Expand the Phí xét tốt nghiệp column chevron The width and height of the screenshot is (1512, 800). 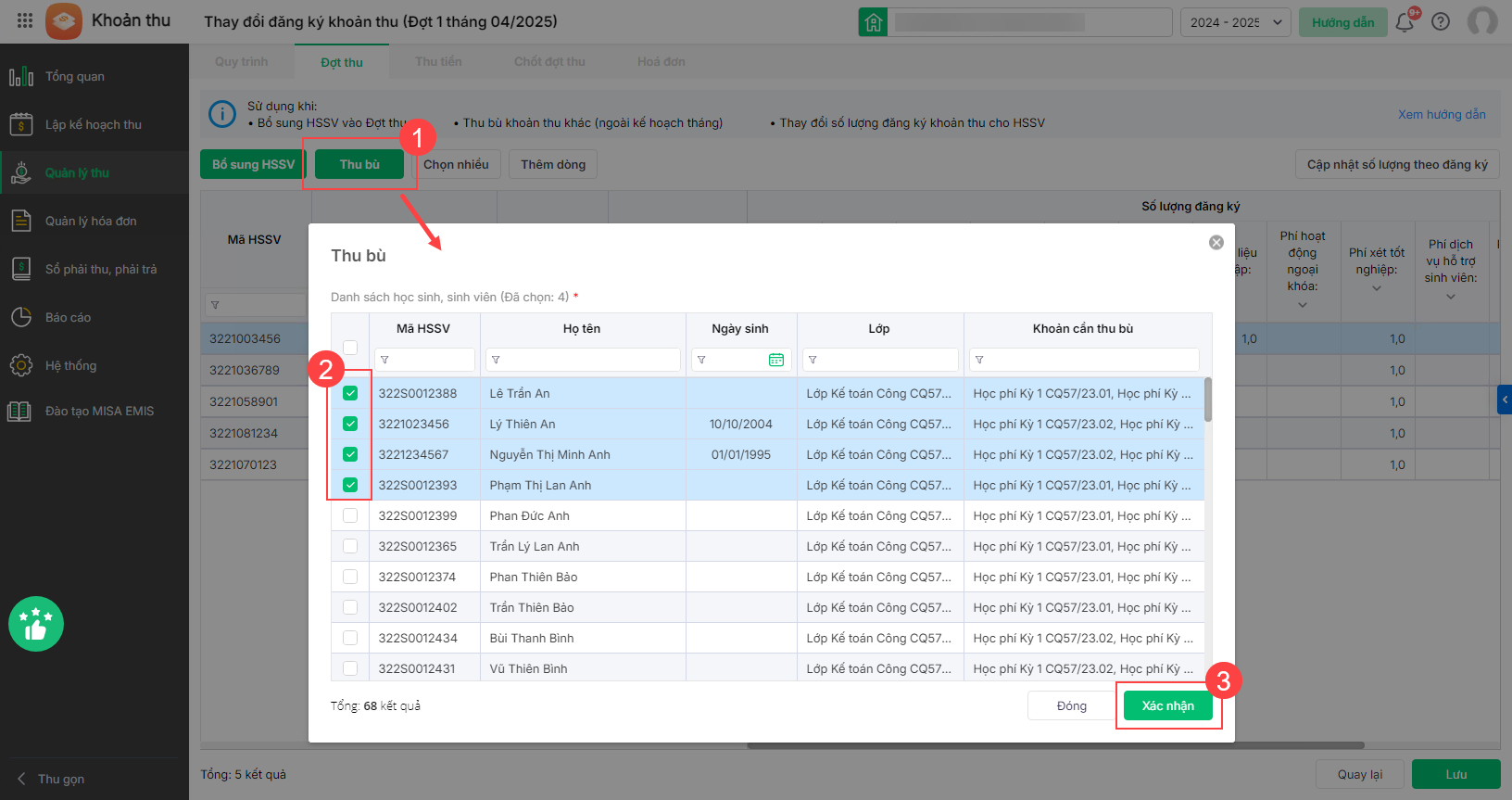(x=1377, y=288)
